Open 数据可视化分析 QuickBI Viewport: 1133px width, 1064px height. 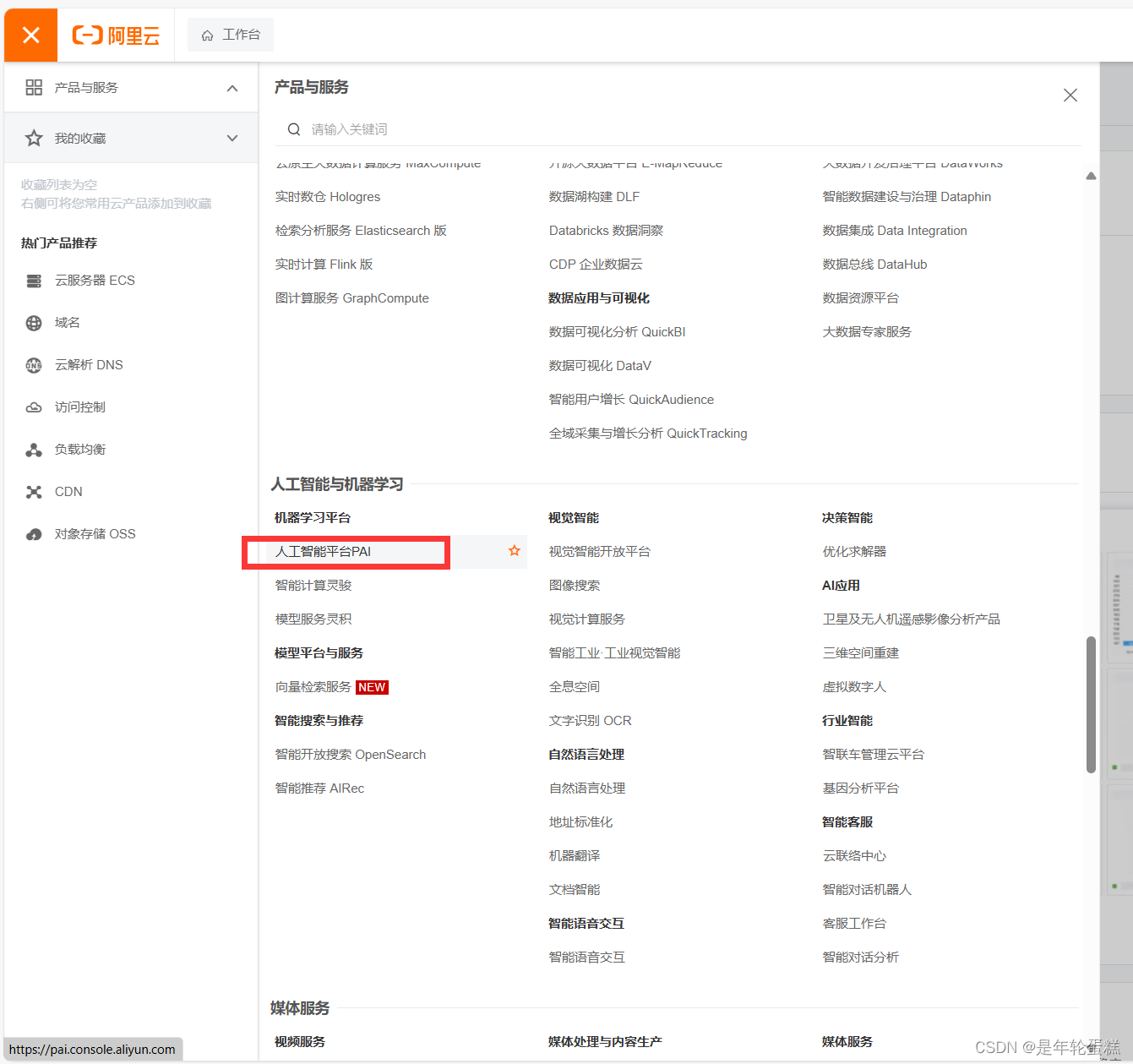coord(617,332)
